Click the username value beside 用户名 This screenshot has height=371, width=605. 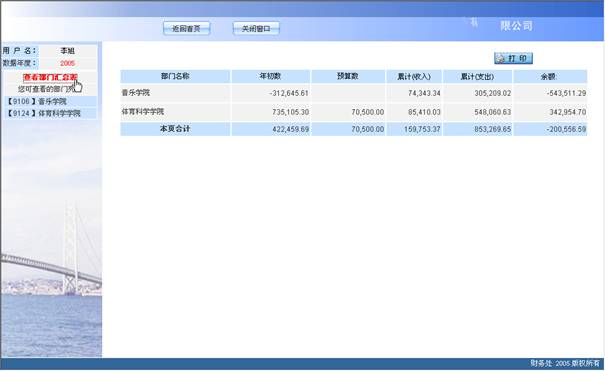[x=68, y=51]
